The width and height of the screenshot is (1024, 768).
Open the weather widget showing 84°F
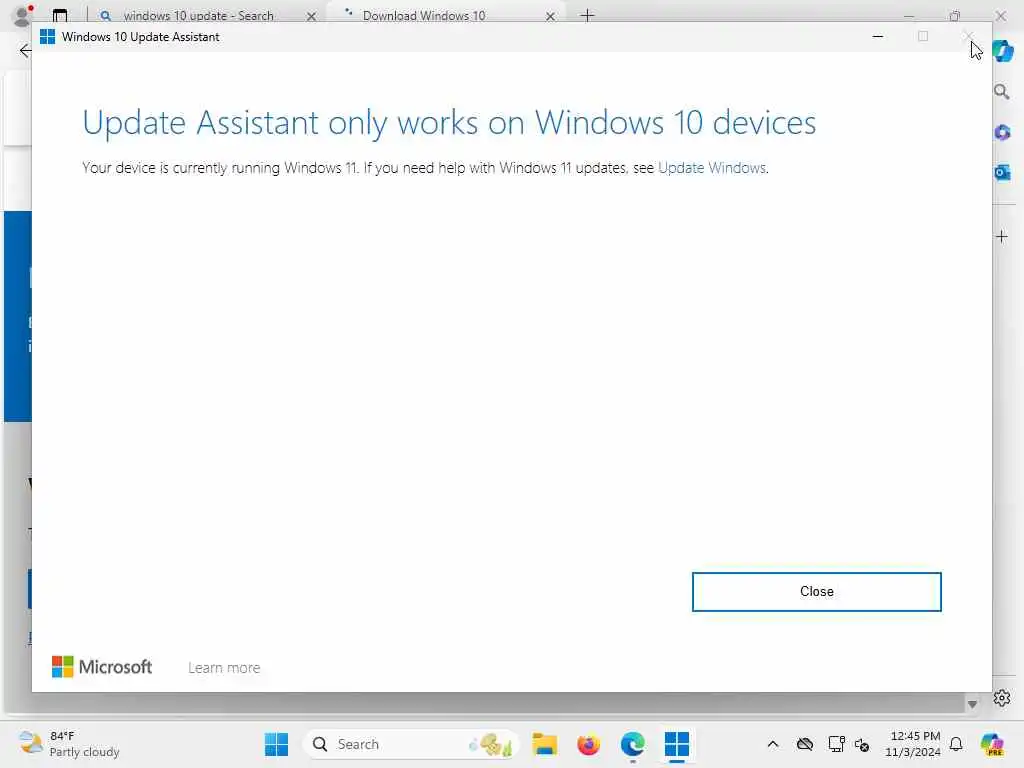69,744
